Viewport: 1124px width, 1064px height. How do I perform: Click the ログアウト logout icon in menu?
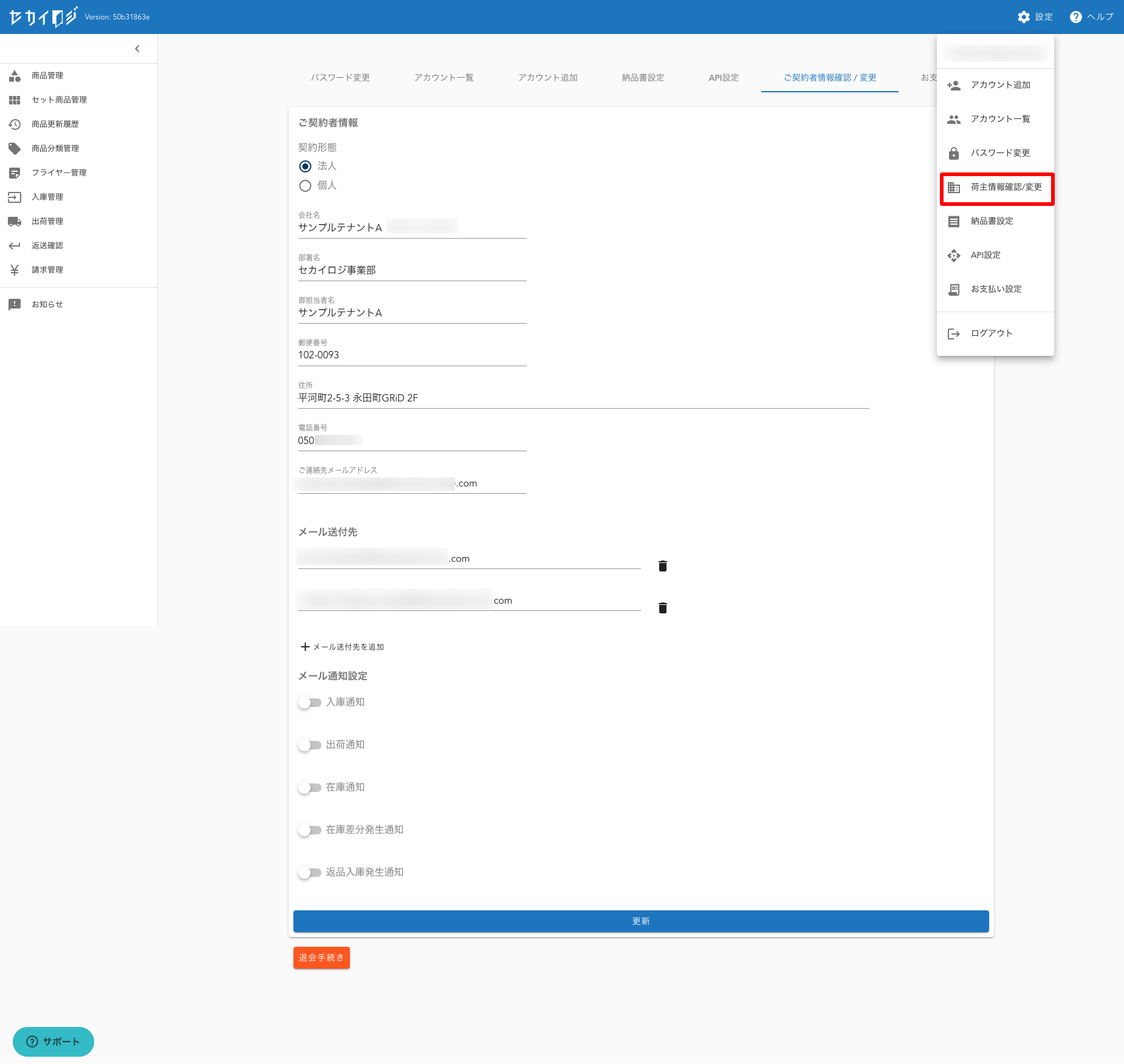(x=954, y=333)
